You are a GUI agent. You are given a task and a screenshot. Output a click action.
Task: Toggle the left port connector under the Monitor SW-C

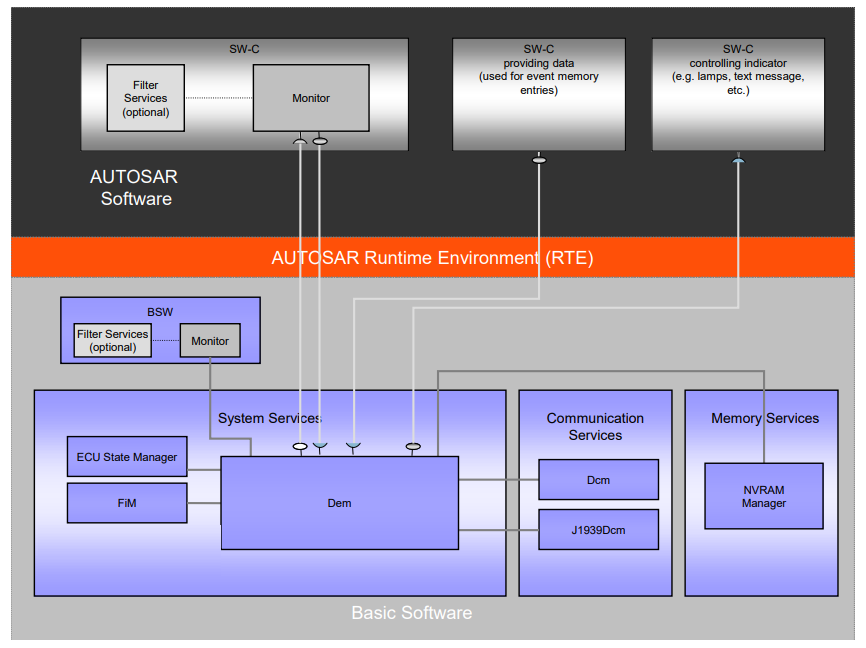(x=299, y=141)
